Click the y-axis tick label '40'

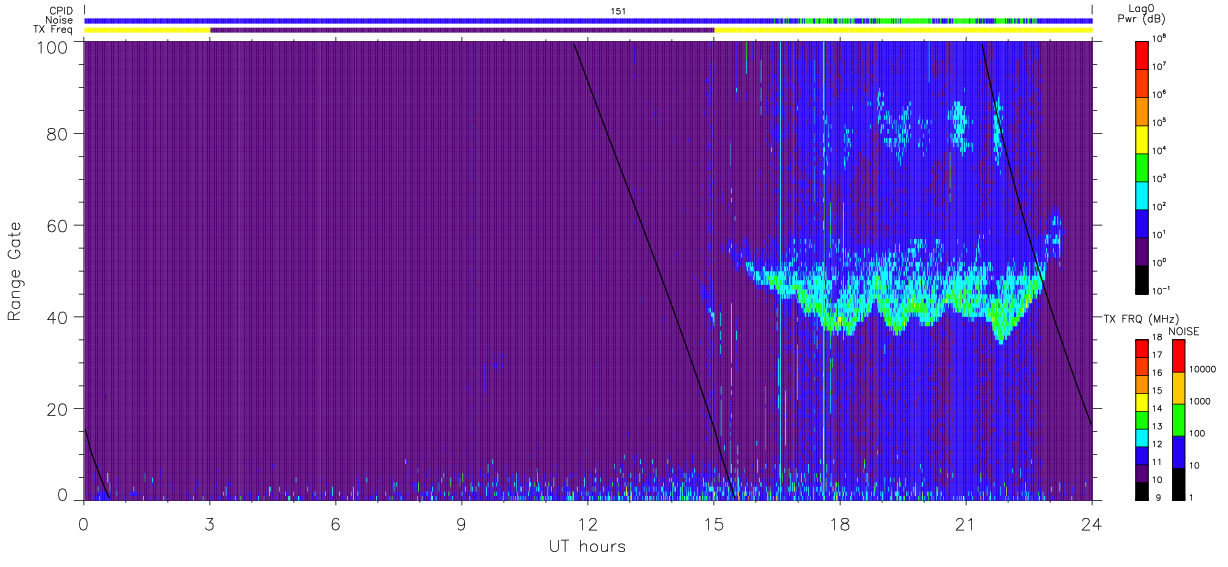(x=59, y=317)
